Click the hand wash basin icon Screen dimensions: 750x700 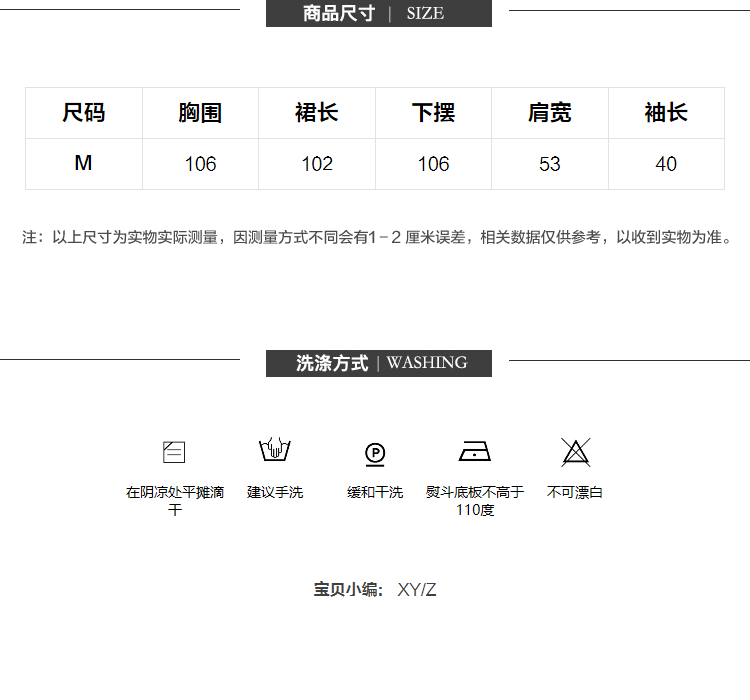pos(275,451)
